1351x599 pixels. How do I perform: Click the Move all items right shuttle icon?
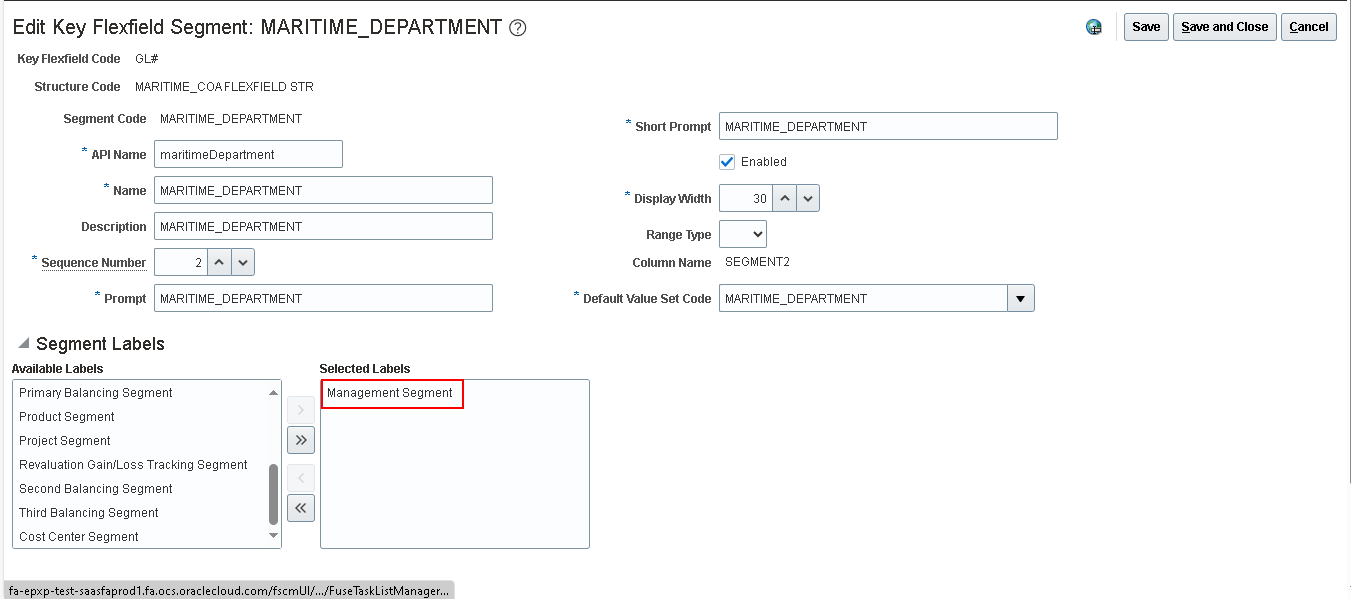300,439
